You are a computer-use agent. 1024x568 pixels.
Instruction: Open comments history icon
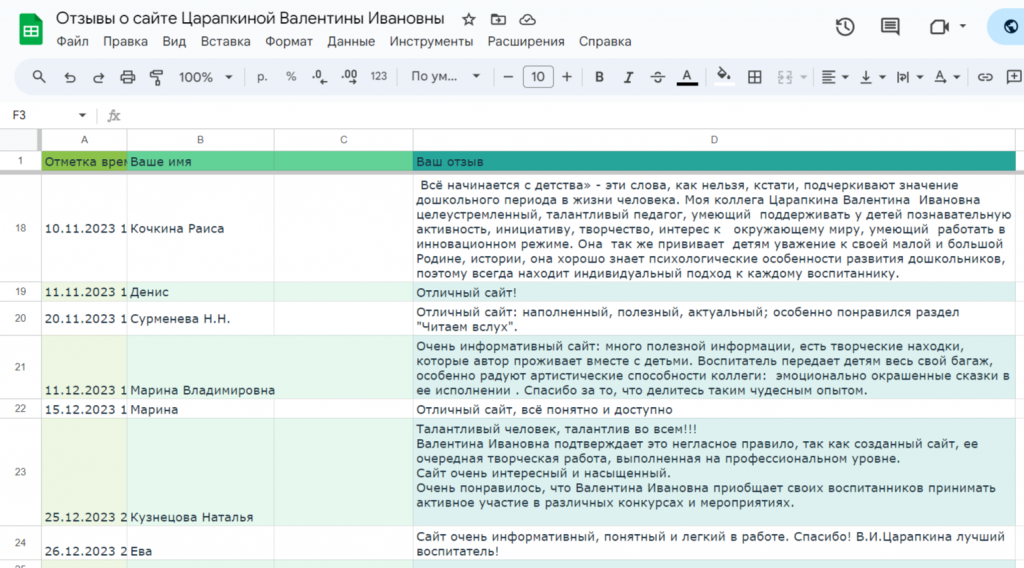(x=890, y=27)
